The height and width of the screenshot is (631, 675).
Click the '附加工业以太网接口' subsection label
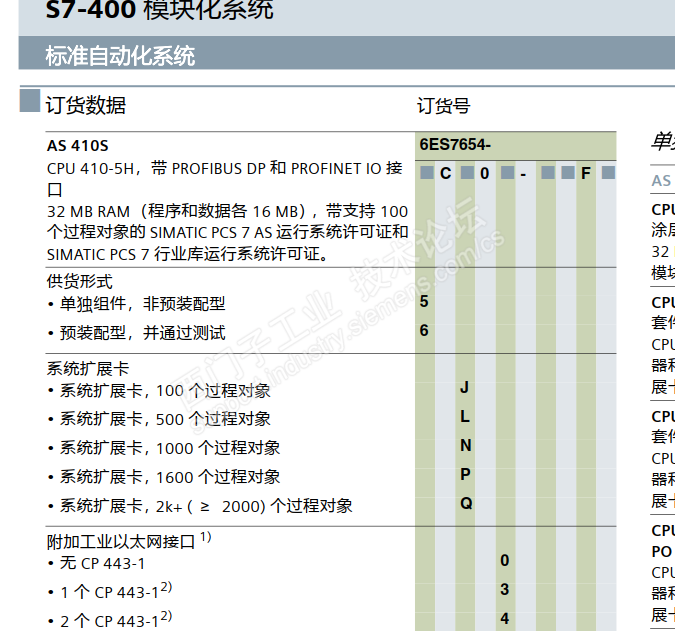click(x=129, y=541)
